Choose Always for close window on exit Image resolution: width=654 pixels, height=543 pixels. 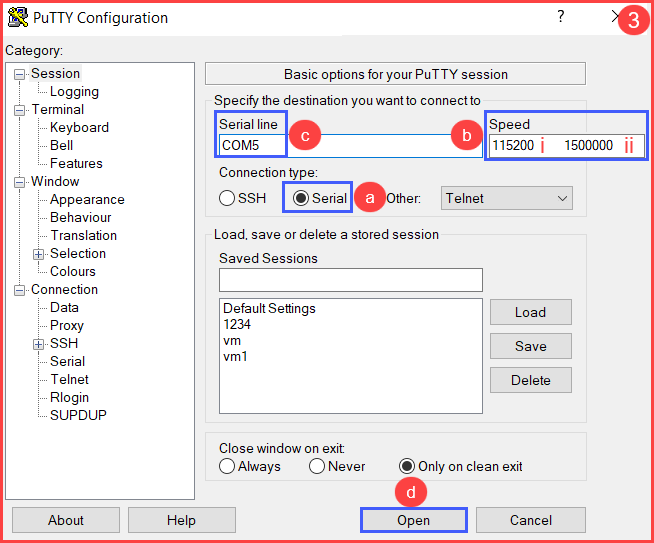click(227, 466)
